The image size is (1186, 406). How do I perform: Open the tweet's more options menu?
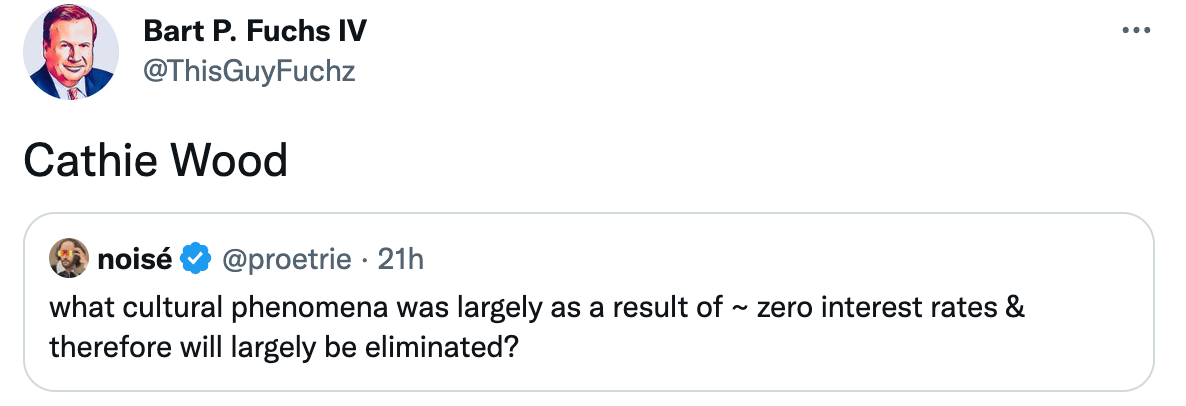[x=1137, y=31]
